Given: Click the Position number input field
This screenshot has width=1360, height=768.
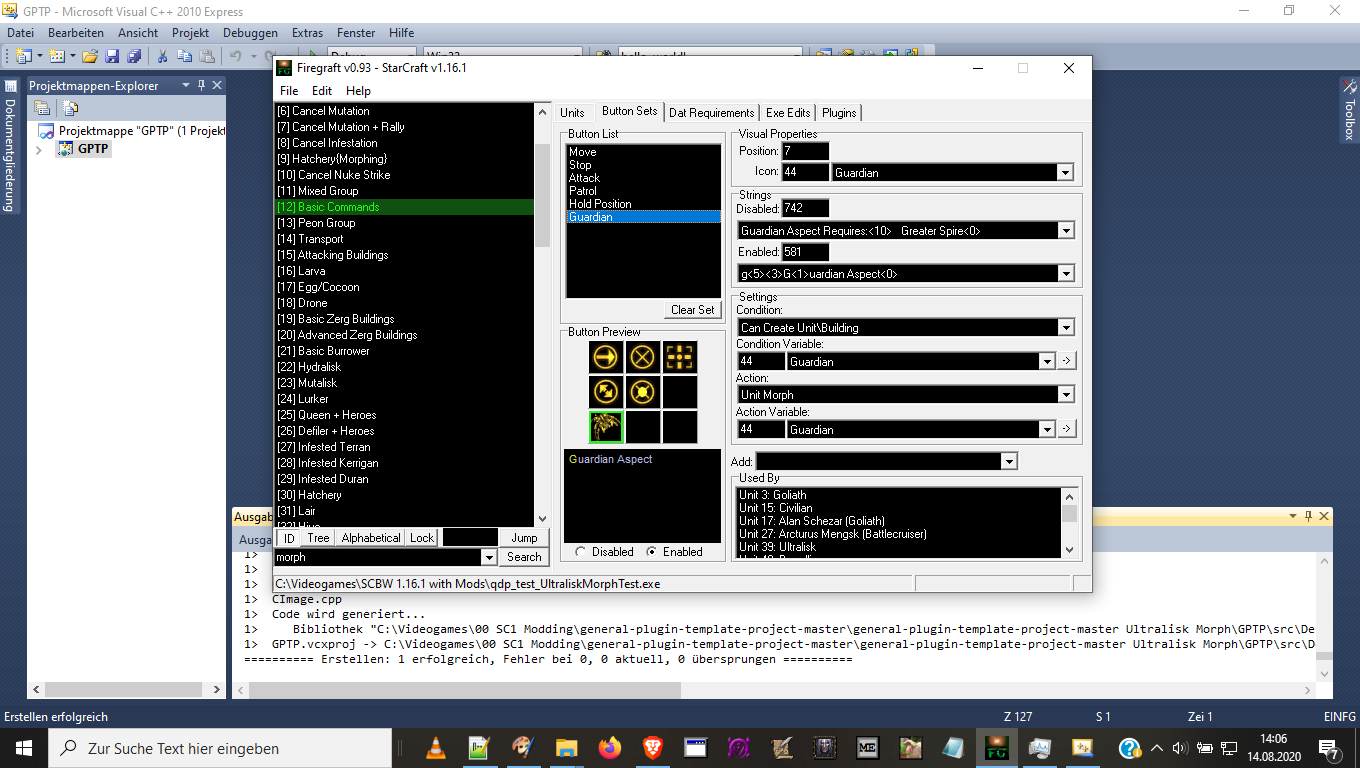Looking at the screenshot, I should pyautogui.click(x=805, y=151).
